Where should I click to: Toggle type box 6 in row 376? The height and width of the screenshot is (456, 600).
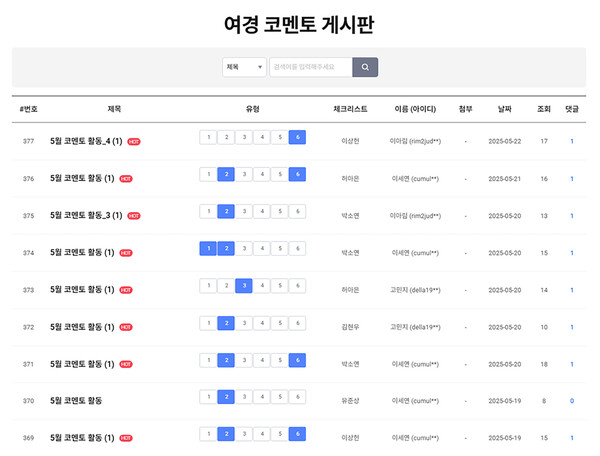[x=297, y=174]
